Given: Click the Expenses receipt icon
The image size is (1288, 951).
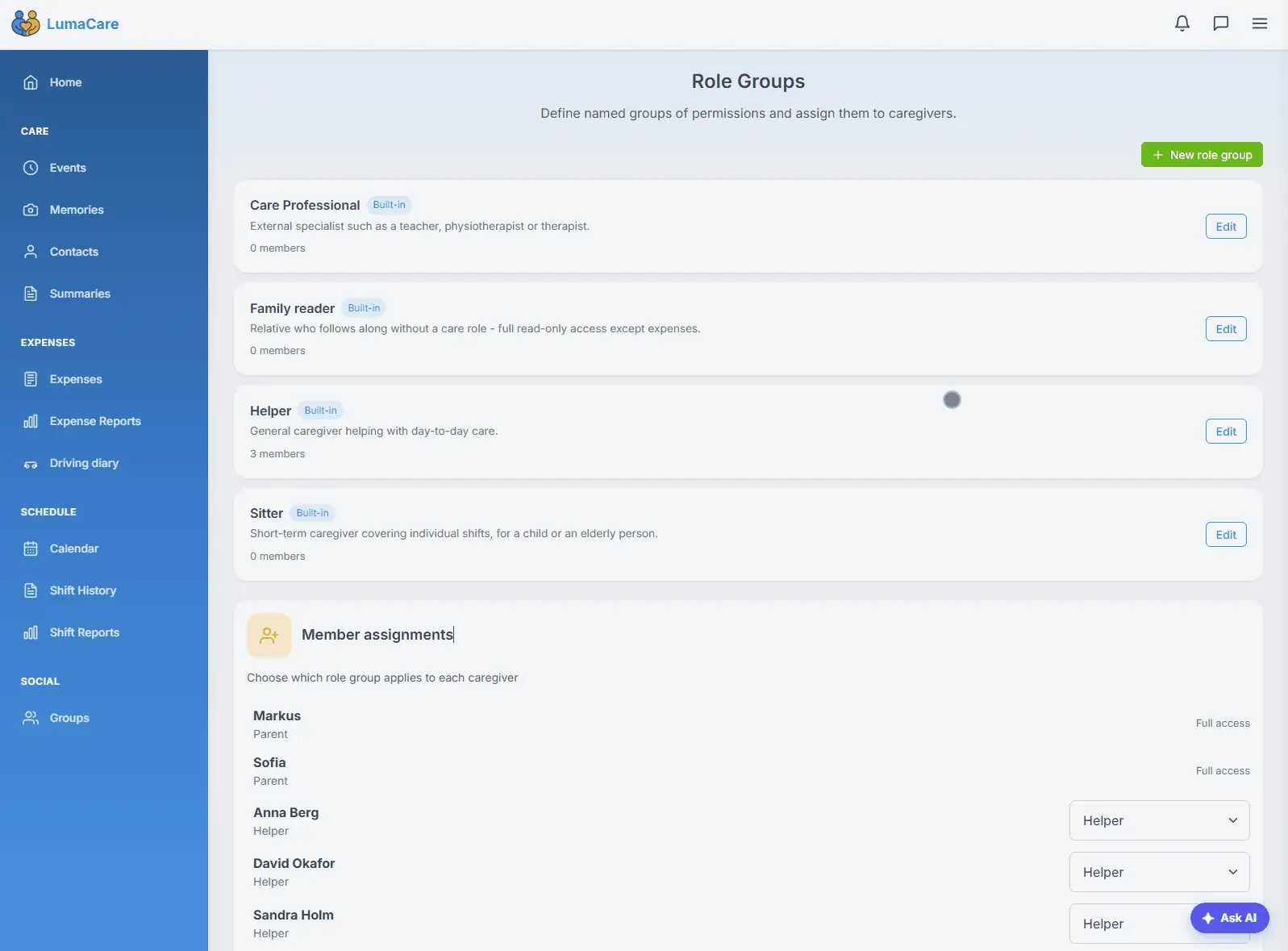Looking at the screenshot, I should [x=31, y=379].
